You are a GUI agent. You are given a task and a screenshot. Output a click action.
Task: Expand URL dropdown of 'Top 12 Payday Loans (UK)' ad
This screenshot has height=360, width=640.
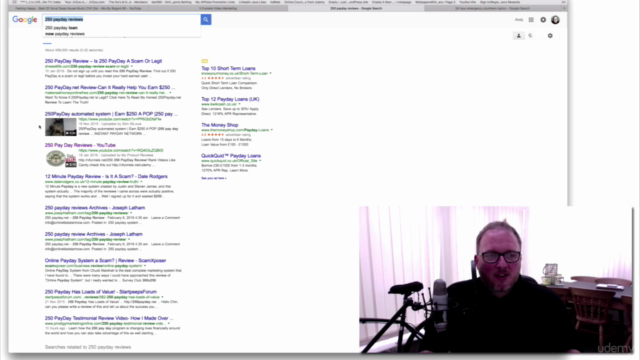coord(239,104)
